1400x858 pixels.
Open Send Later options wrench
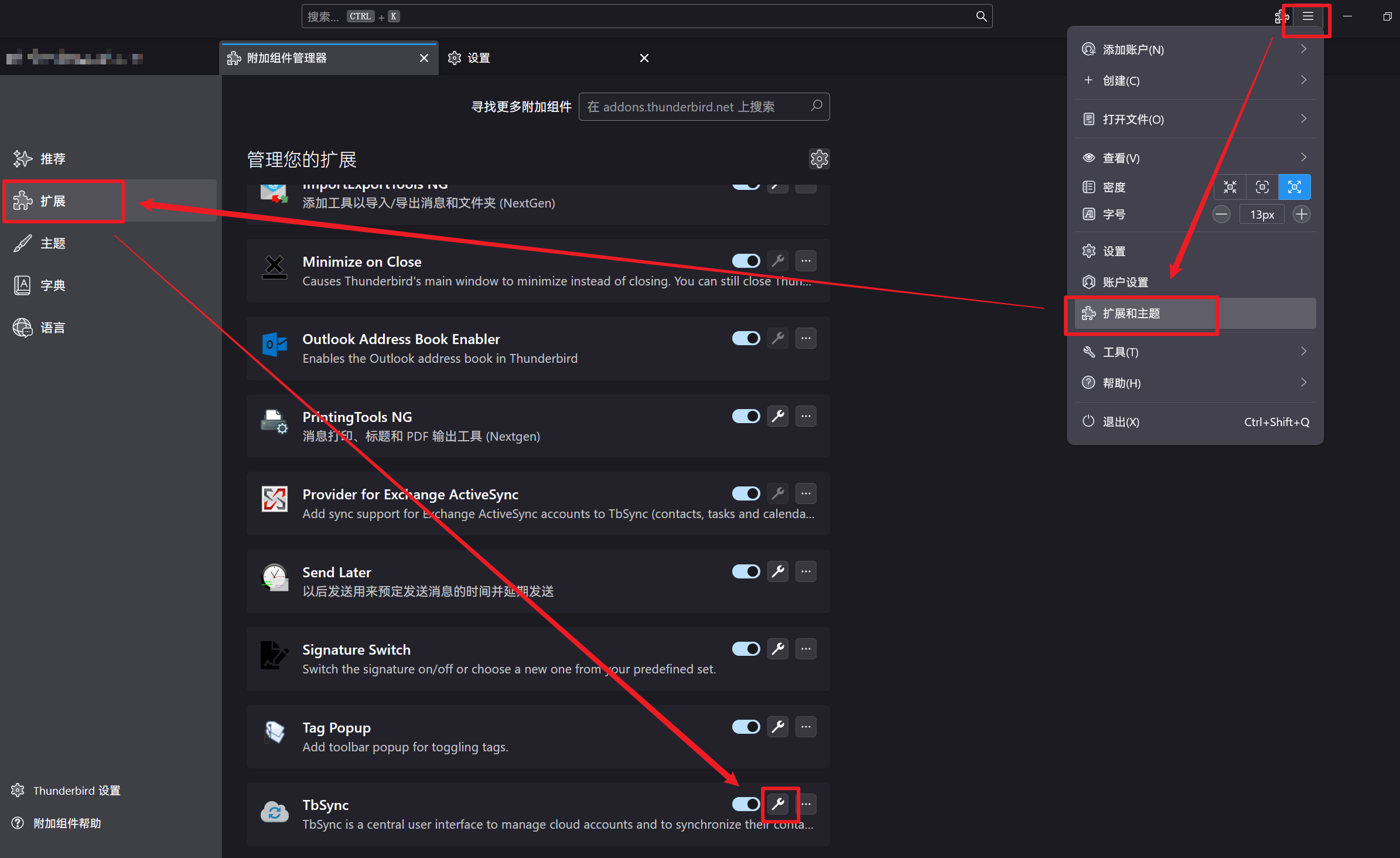(778, 571)
